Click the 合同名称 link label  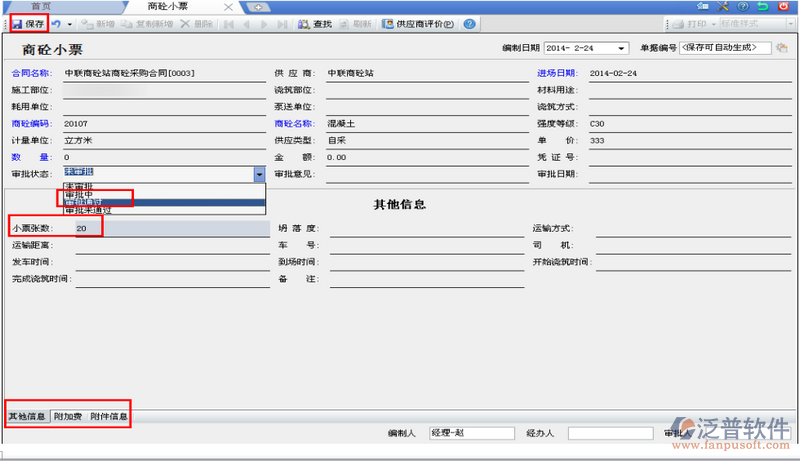[x=28, y=73]
